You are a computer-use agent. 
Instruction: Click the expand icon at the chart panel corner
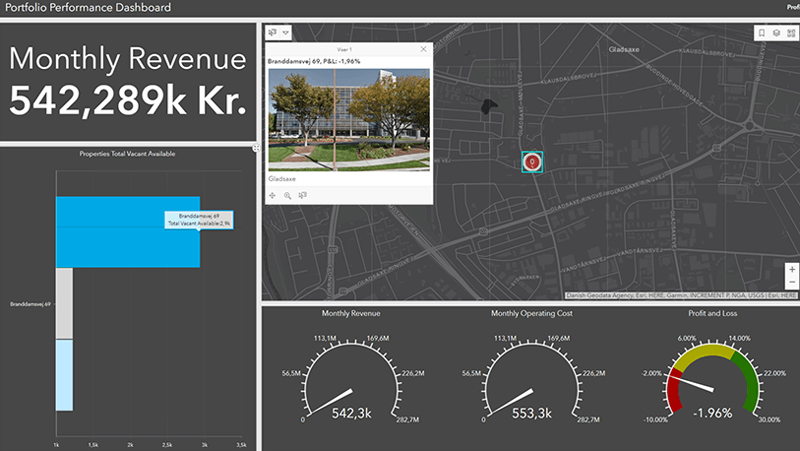(x=256, y=148)
